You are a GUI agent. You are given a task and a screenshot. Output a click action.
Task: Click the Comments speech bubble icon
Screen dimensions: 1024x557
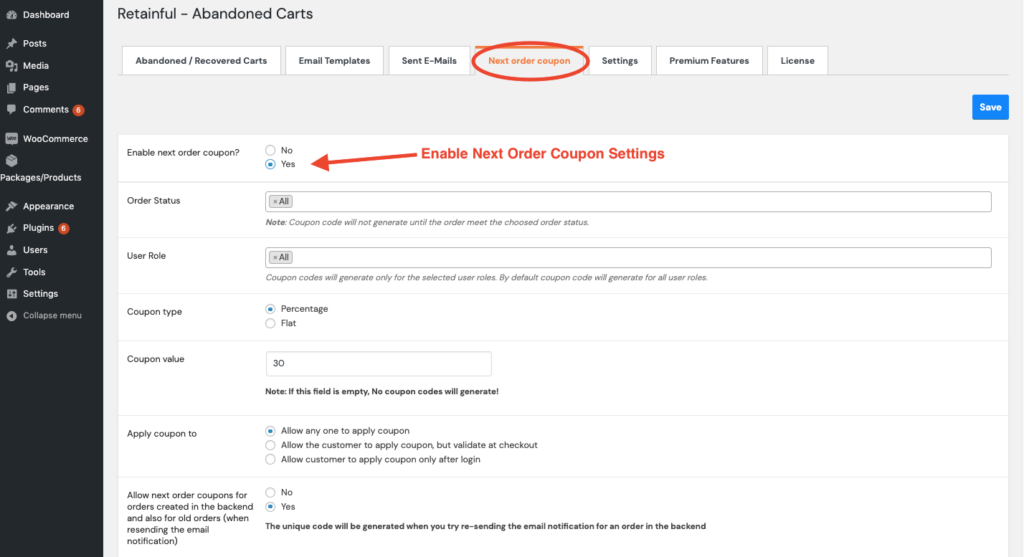coord(11,109)
